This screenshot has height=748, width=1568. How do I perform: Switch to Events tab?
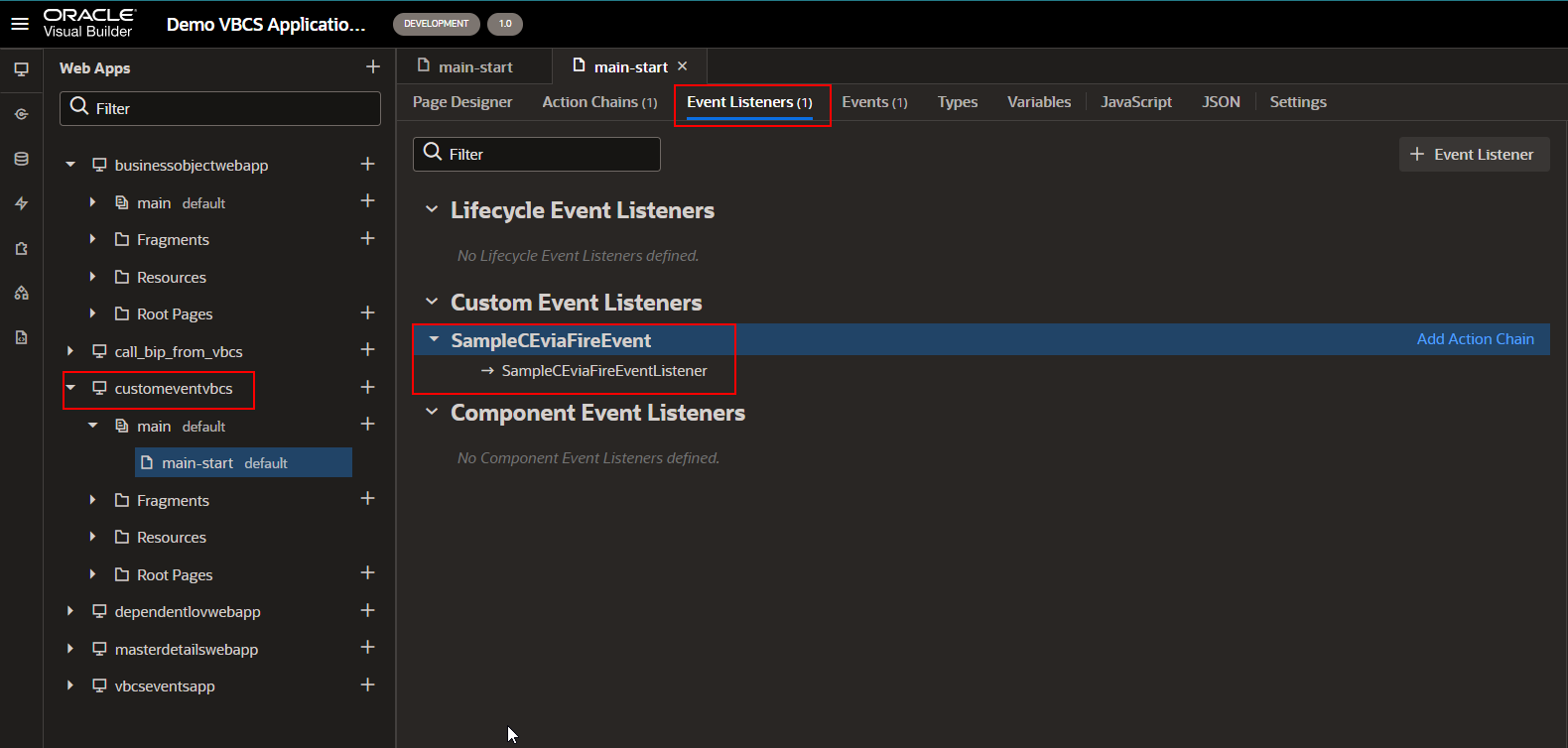coord(874,102)
